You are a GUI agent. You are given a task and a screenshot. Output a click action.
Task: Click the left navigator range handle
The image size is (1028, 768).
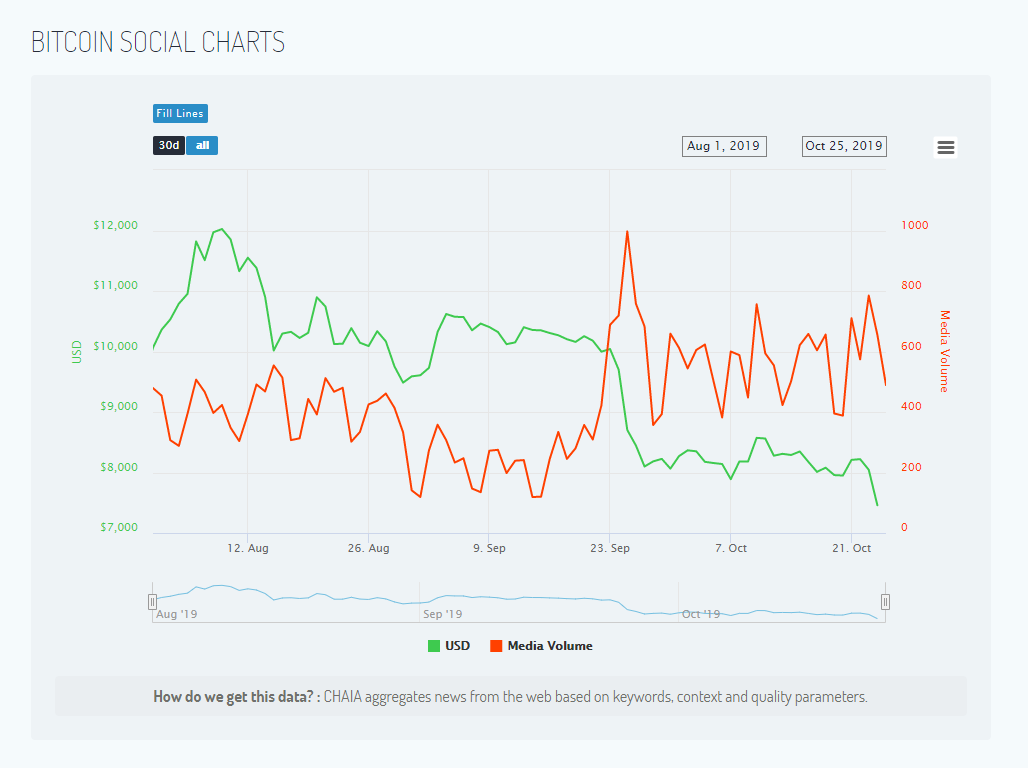pyautogui.click(x=153, y=601)
